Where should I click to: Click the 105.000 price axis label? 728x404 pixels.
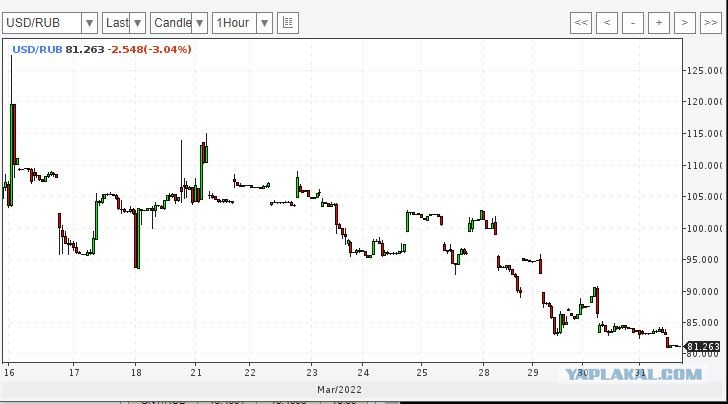tap(704, 196)
